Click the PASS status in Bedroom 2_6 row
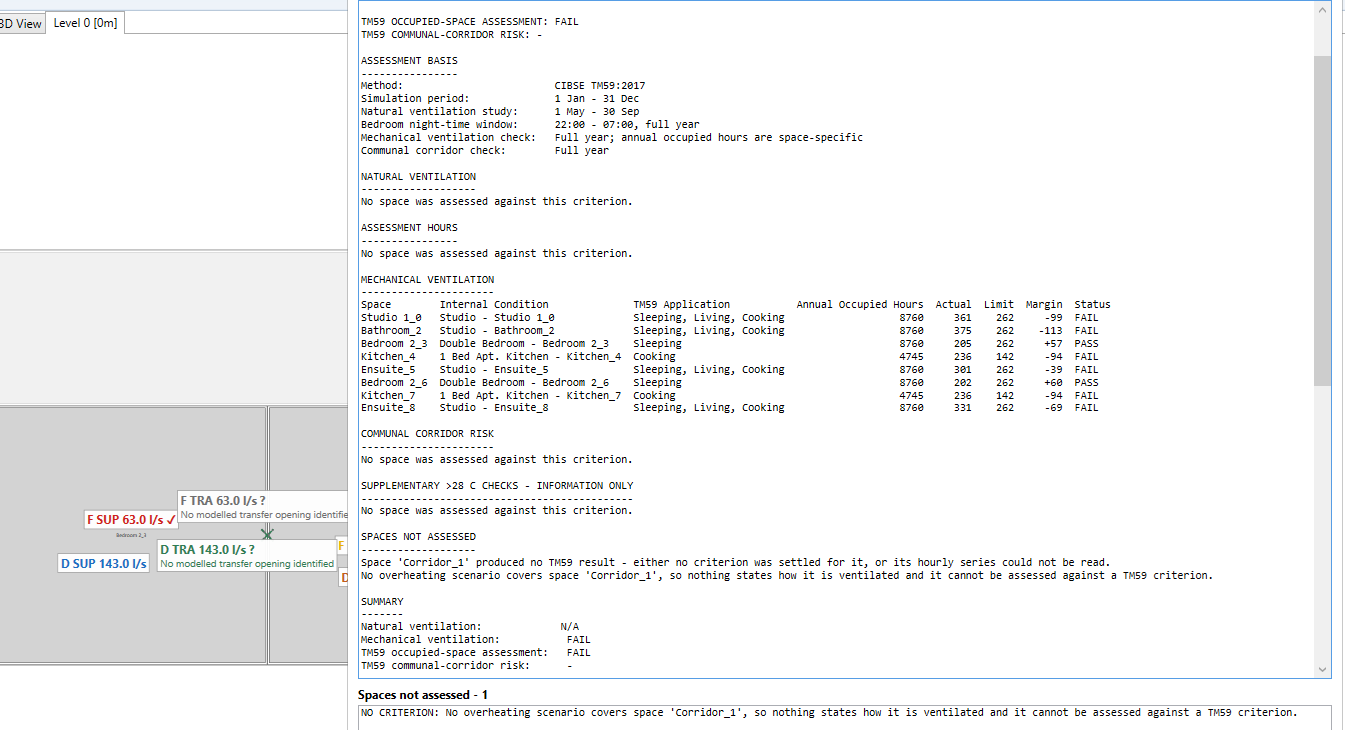 click(x=1086, y=383)
